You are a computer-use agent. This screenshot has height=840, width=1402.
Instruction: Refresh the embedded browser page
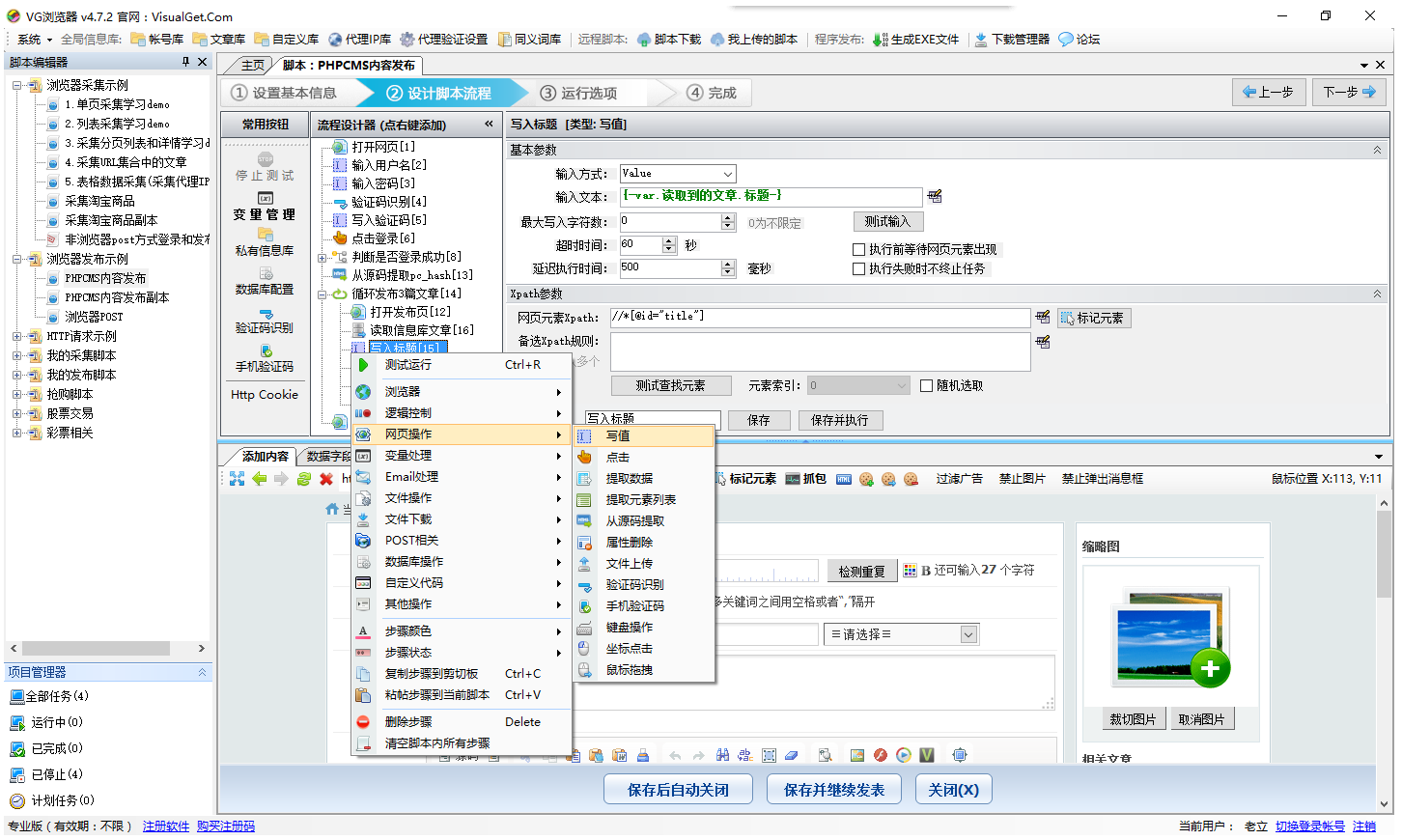pyautogui.click(x=303, y=479)
